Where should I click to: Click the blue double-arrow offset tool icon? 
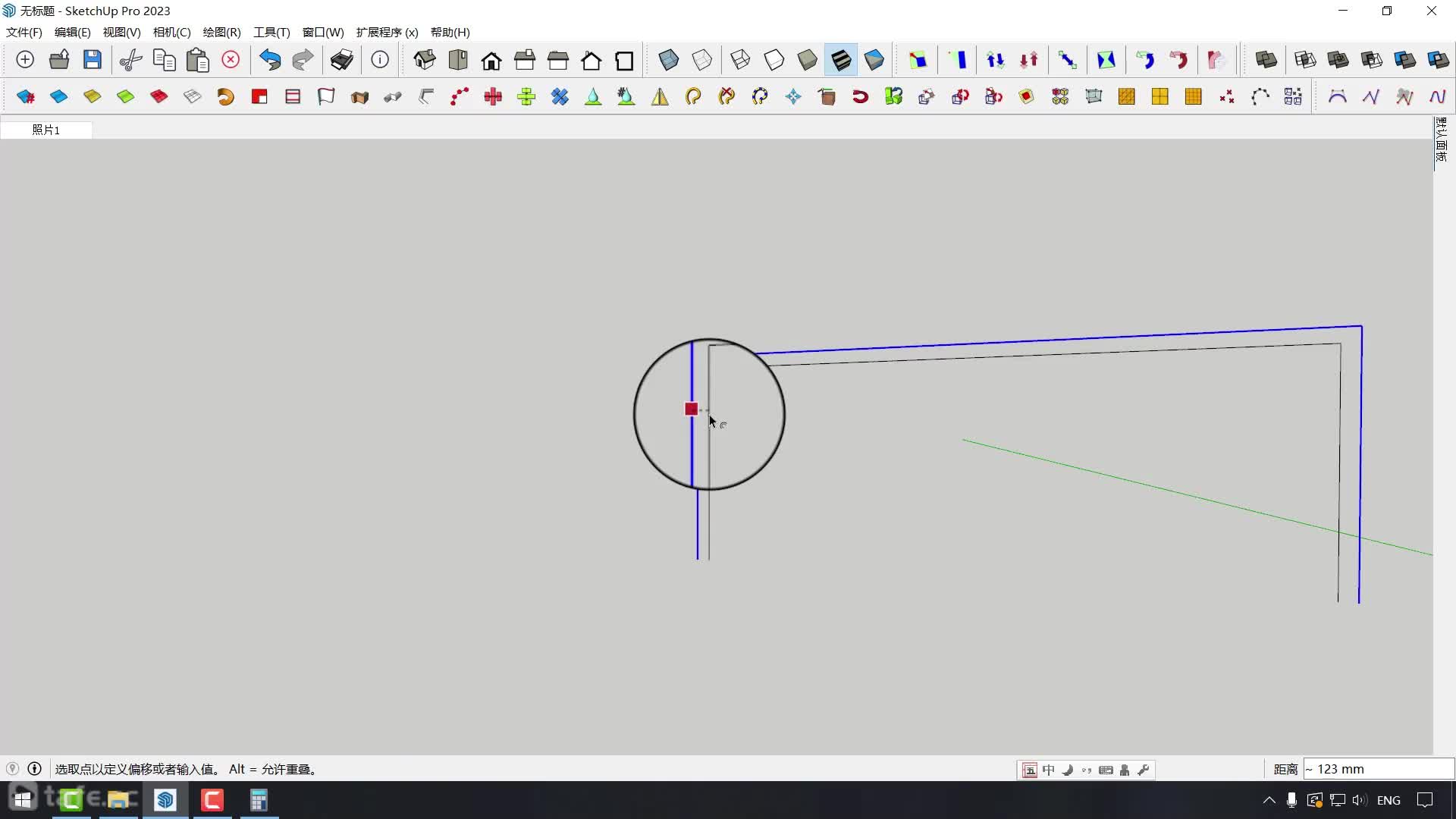tap(1067, 60)
